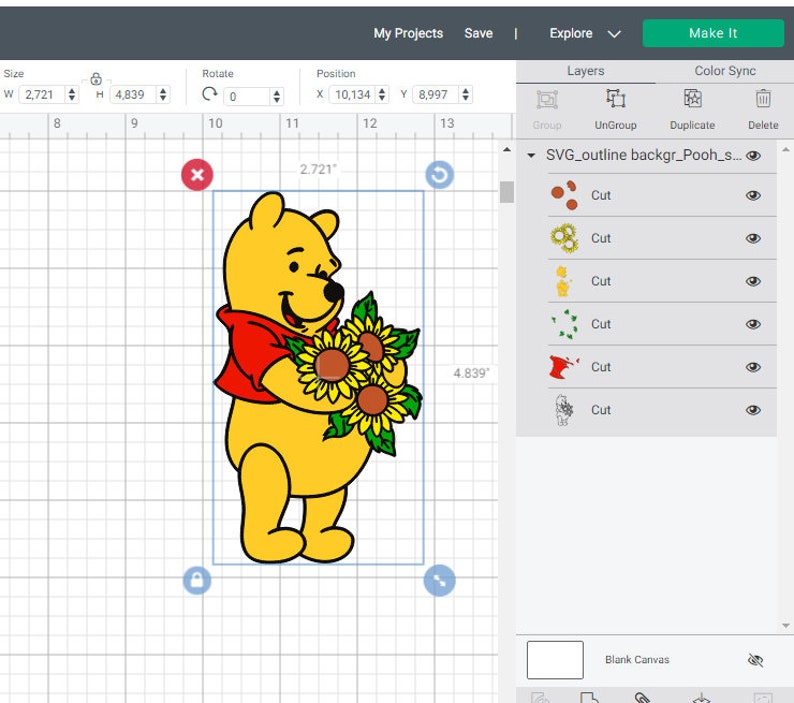Click the Width input field
The image size is (794, 703).
click(44, 95)
